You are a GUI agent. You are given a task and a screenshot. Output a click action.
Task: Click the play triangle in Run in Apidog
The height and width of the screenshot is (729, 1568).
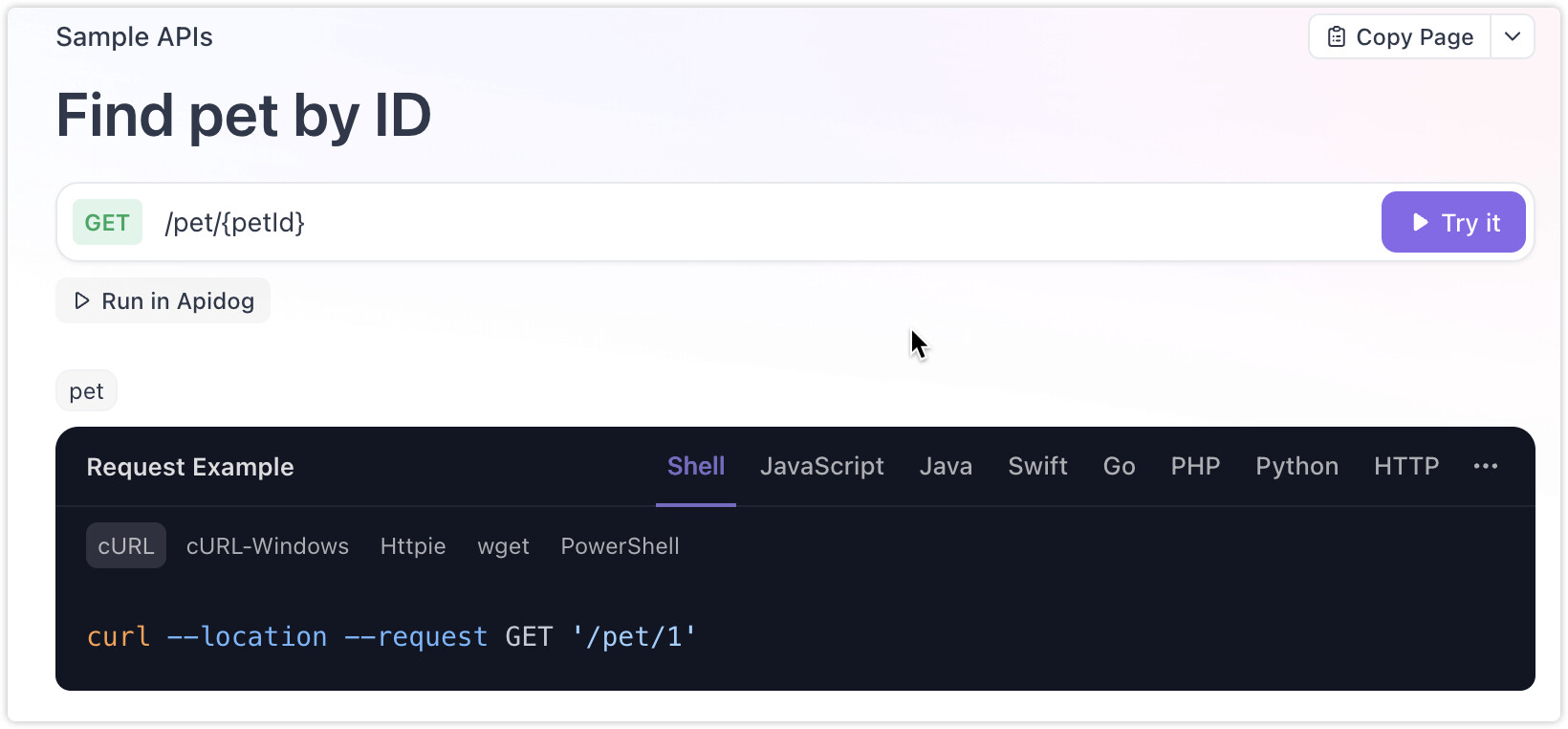coord(82,300)
